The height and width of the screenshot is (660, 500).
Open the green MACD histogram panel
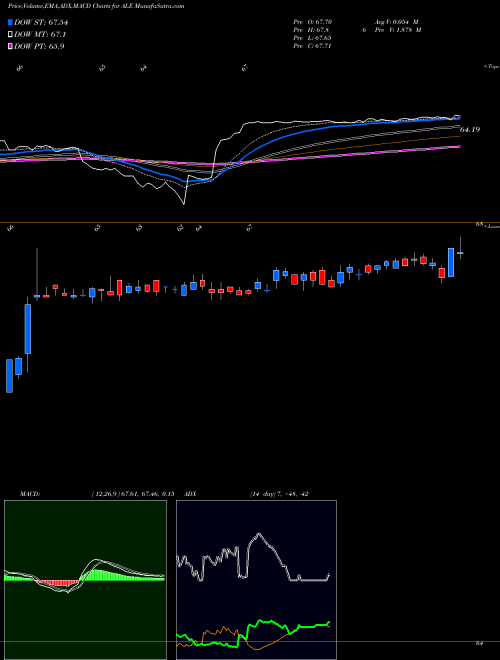click(85, 580)
